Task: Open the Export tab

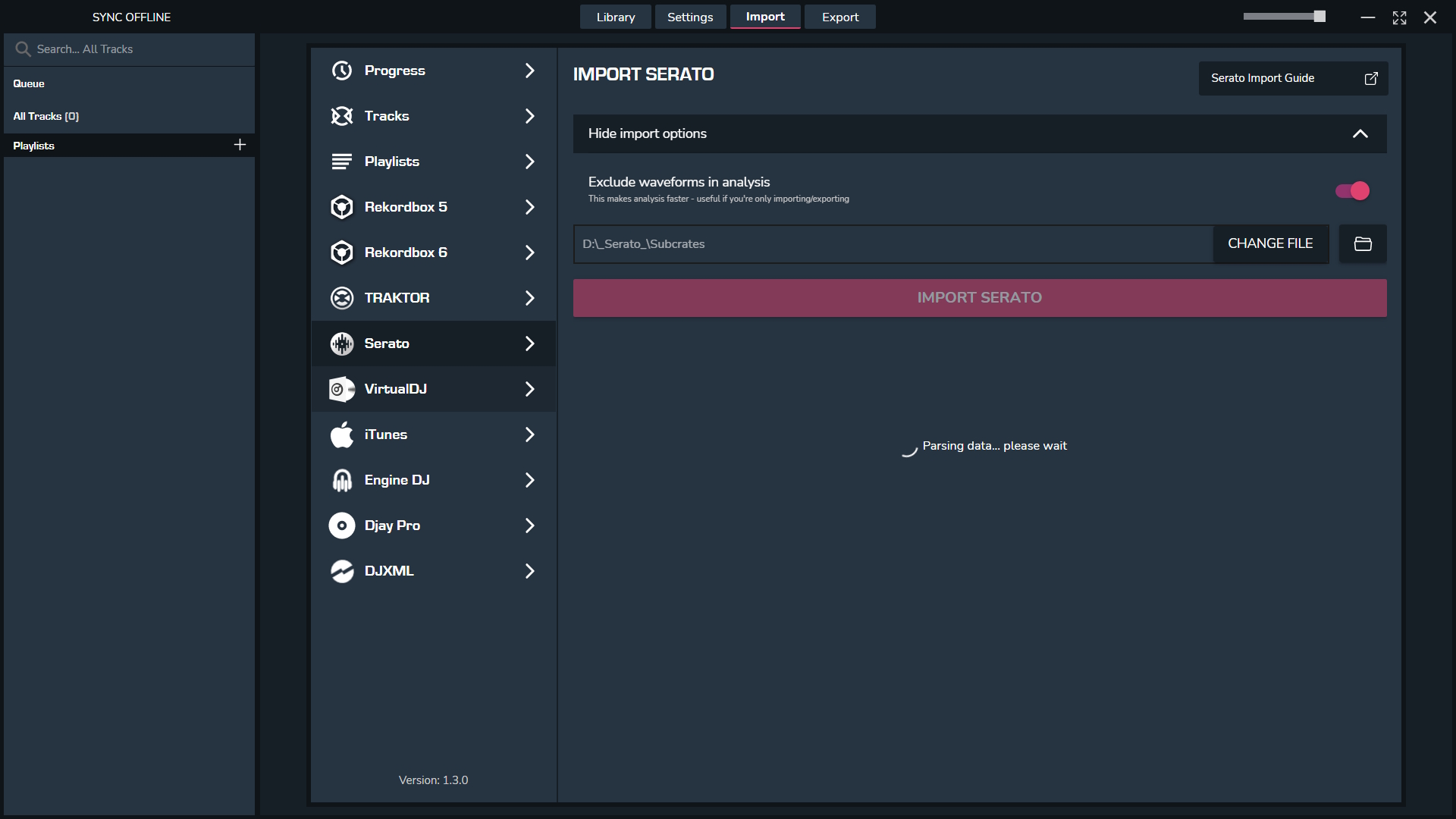Action: click(839, 17)
